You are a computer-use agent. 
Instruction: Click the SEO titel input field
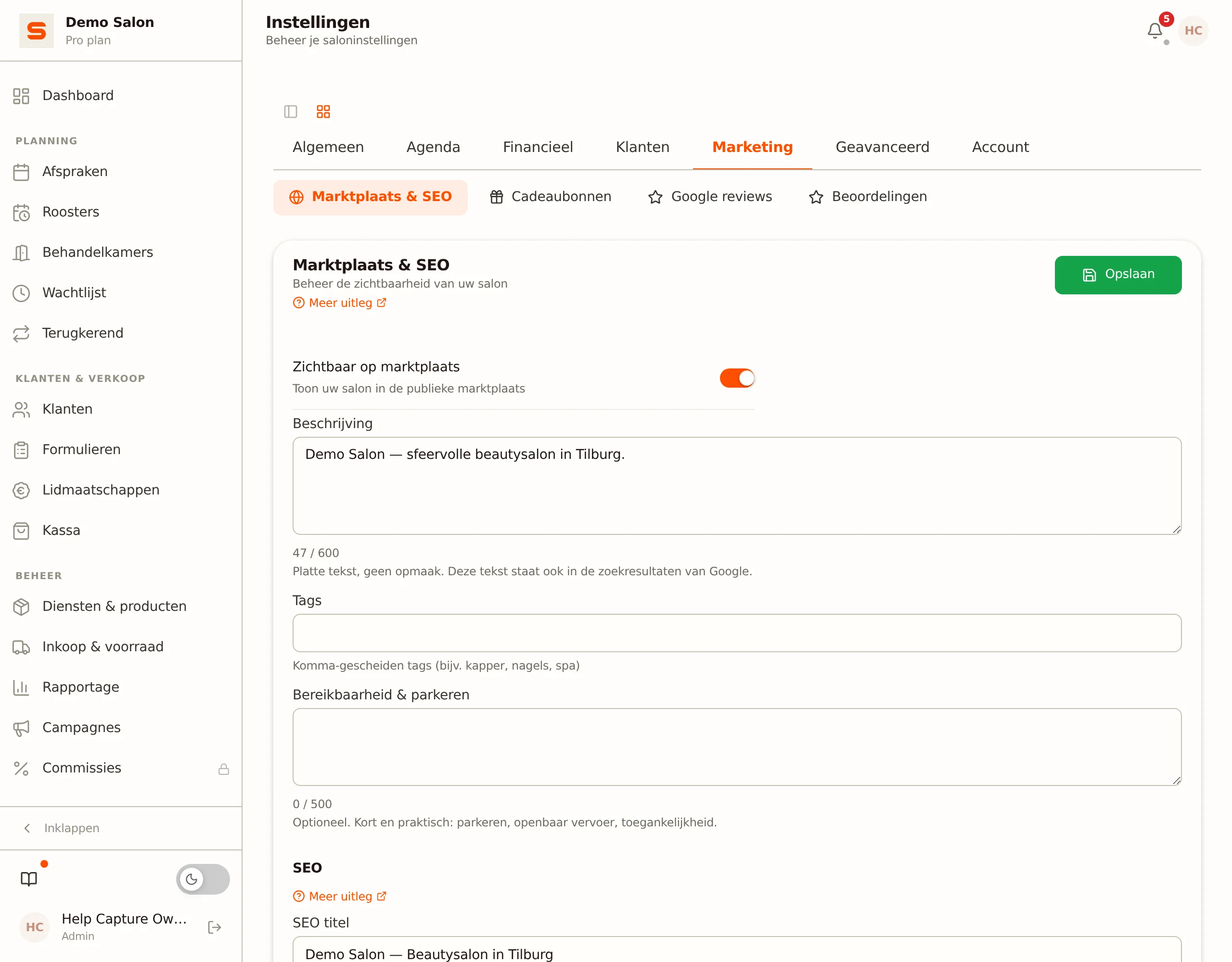(x=736, y=950)
